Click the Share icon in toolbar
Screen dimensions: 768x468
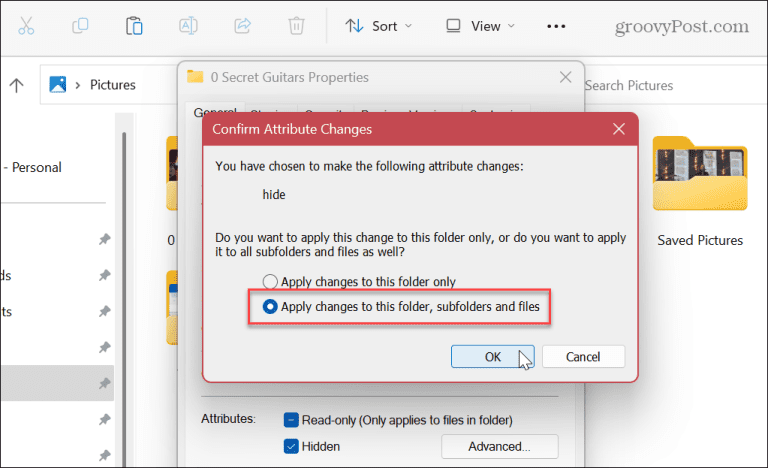coord(242,26)
